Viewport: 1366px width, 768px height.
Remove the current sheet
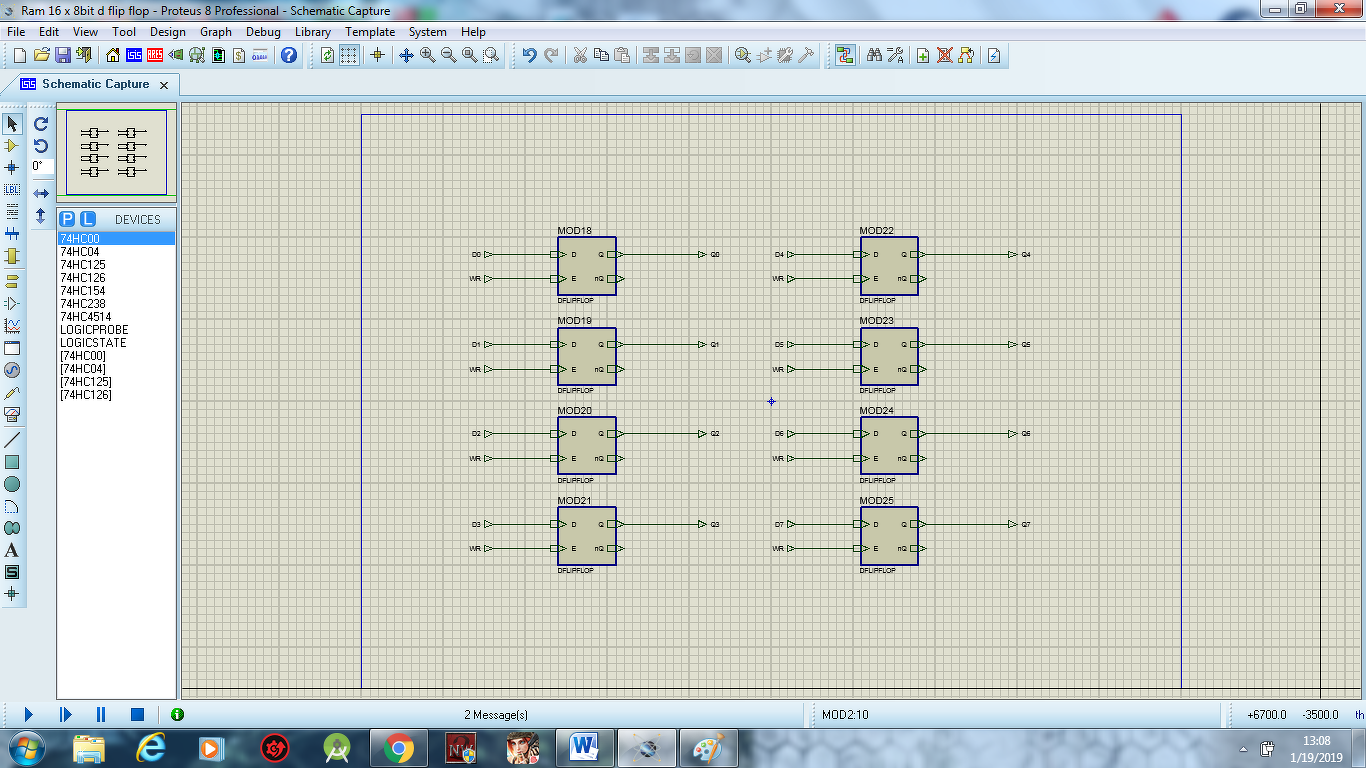(x=944, y=55)
